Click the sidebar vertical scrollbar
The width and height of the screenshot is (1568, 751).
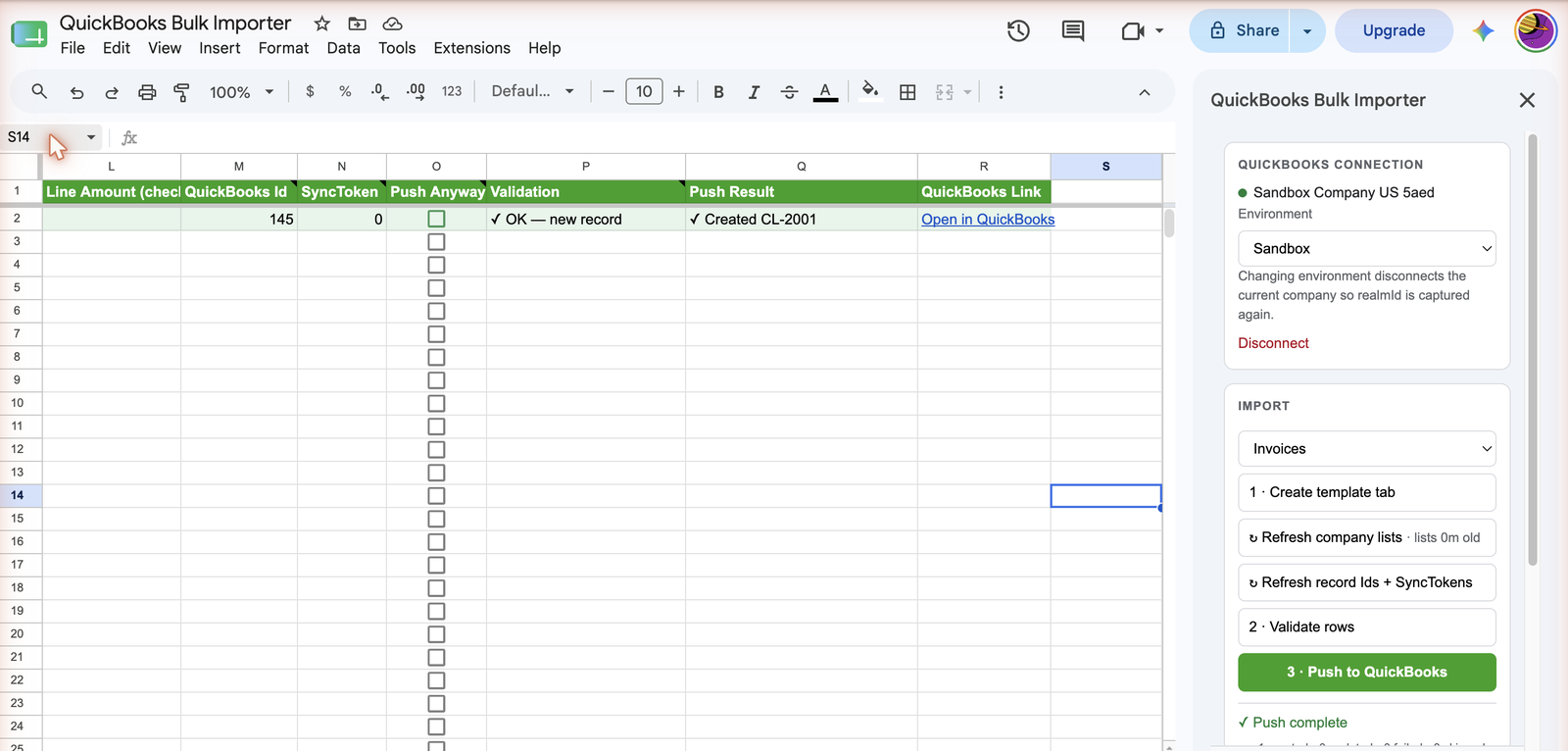[1532, 351]
